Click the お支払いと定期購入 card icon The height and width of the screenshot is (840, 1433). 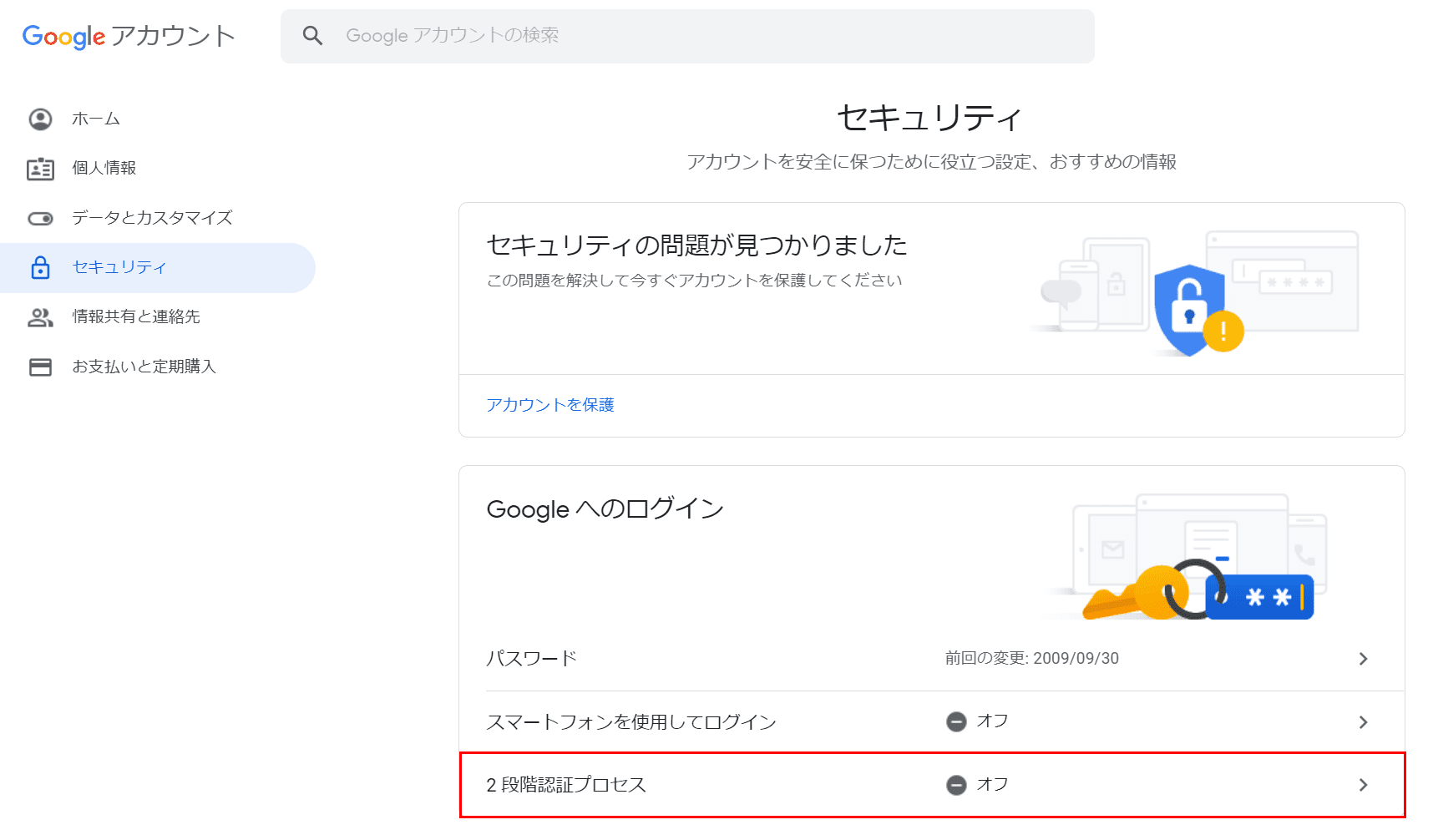(x=40, y=367)
